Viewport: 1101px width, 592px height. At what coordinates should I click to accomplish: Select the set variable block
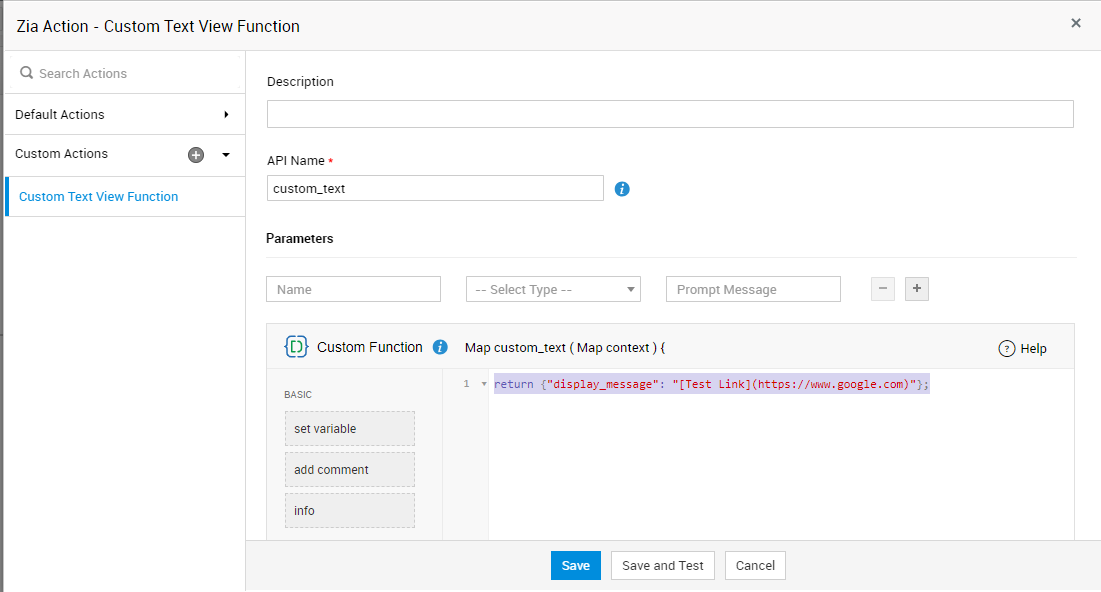349,429
